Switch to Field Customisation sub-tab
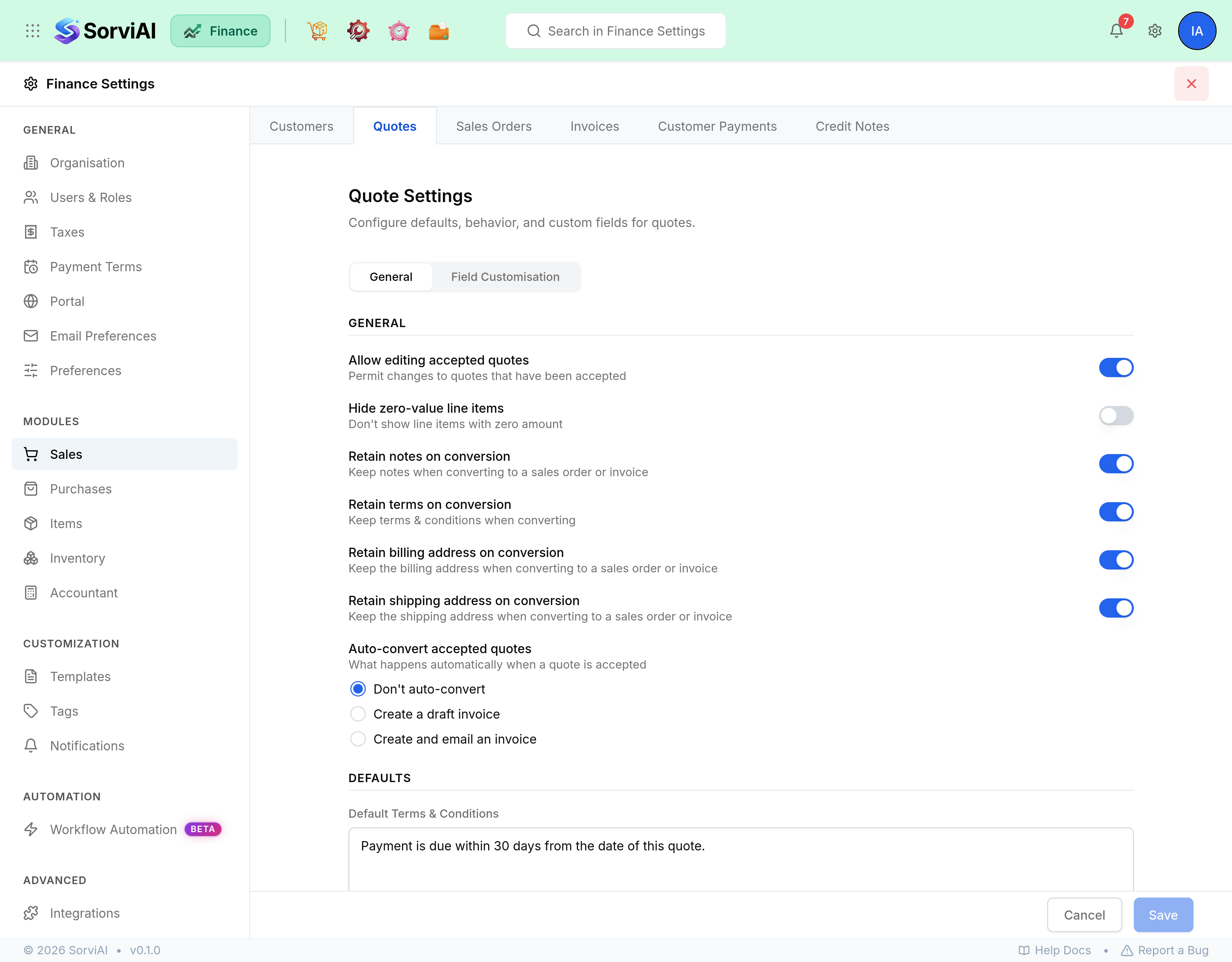 coord(505,277)
